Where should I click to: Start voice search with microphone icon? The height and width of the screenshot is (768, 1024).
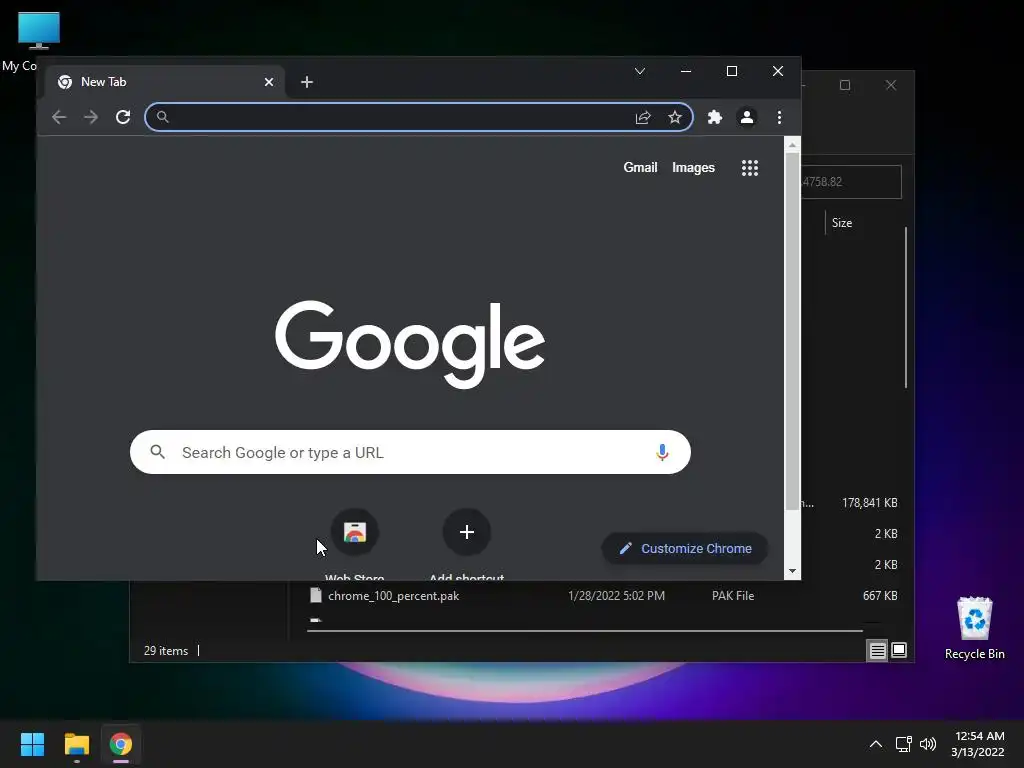tap(662, 452)
